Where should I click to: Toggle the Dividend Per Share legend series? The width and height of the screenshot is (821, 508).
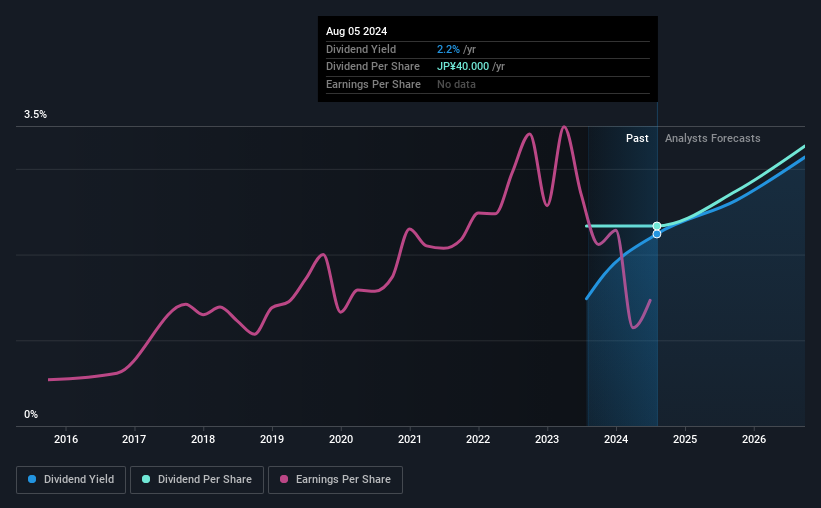point(197,480)
